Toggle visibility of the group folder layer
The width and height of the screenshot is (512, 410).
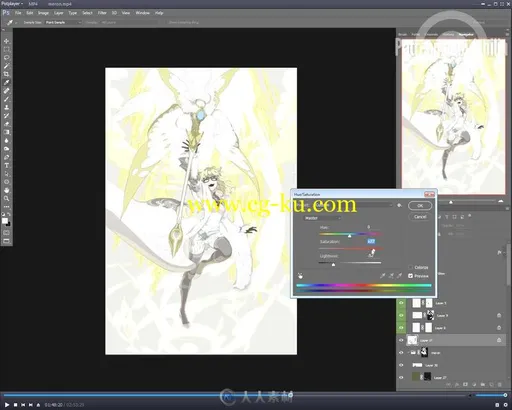coord(401,353)
